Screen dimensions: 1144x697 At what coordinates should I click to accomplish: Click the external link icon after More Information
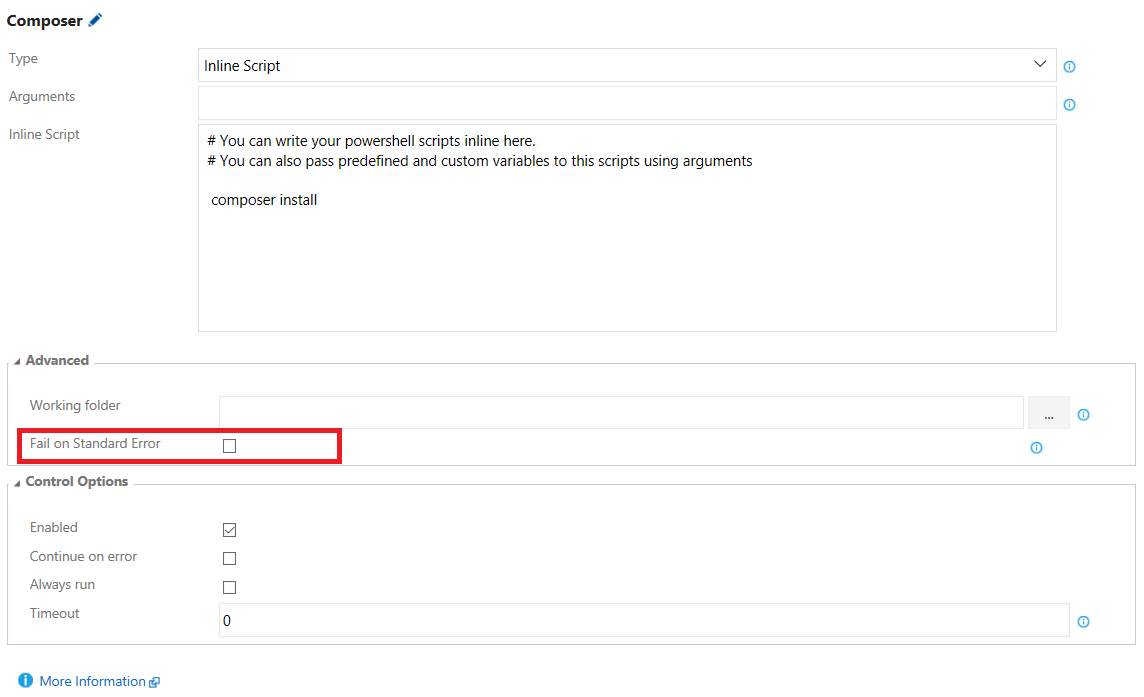tap(154, 683)
